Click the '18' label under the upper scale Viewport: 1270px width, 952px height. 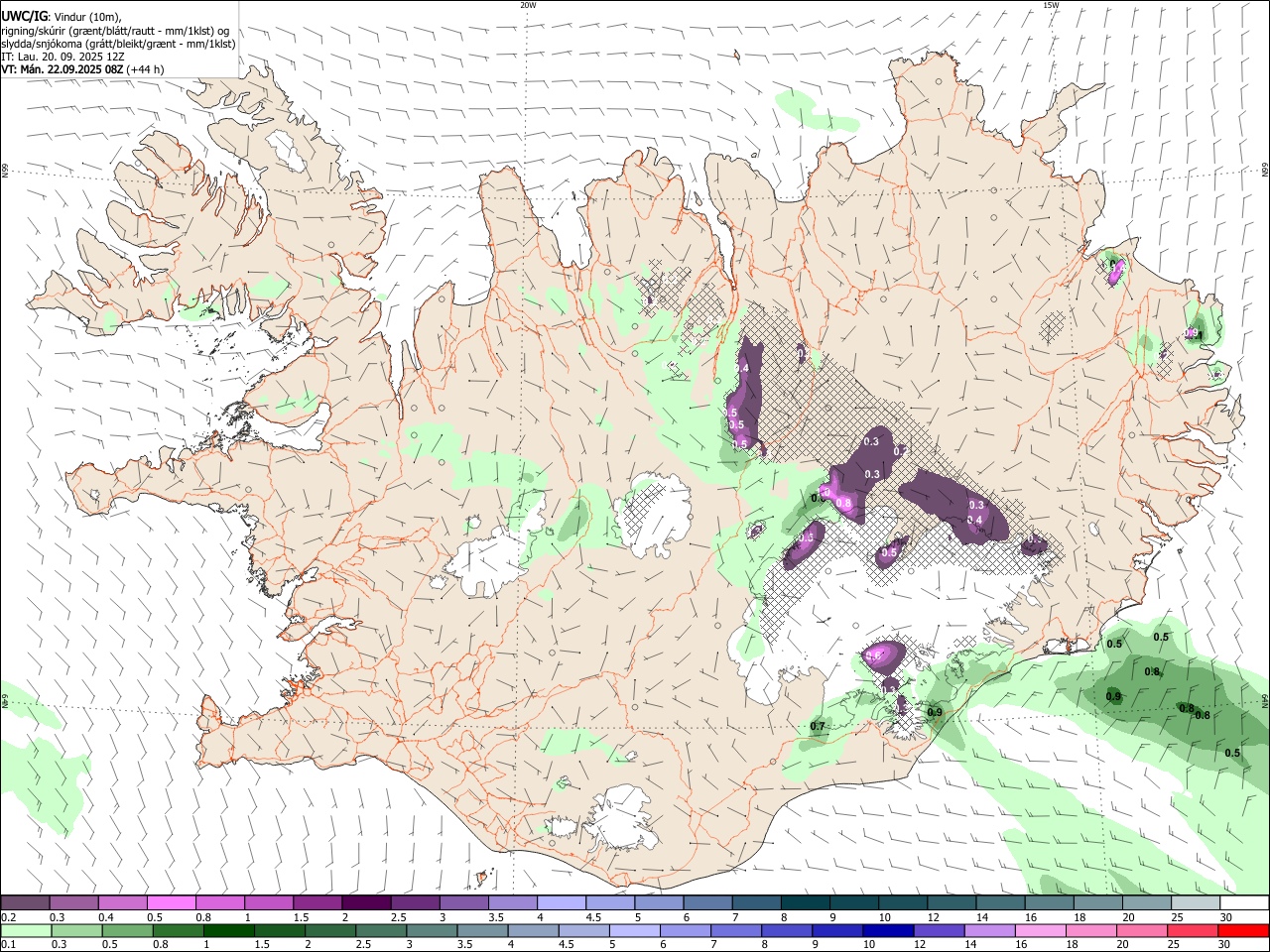(x=1080, y=917)
